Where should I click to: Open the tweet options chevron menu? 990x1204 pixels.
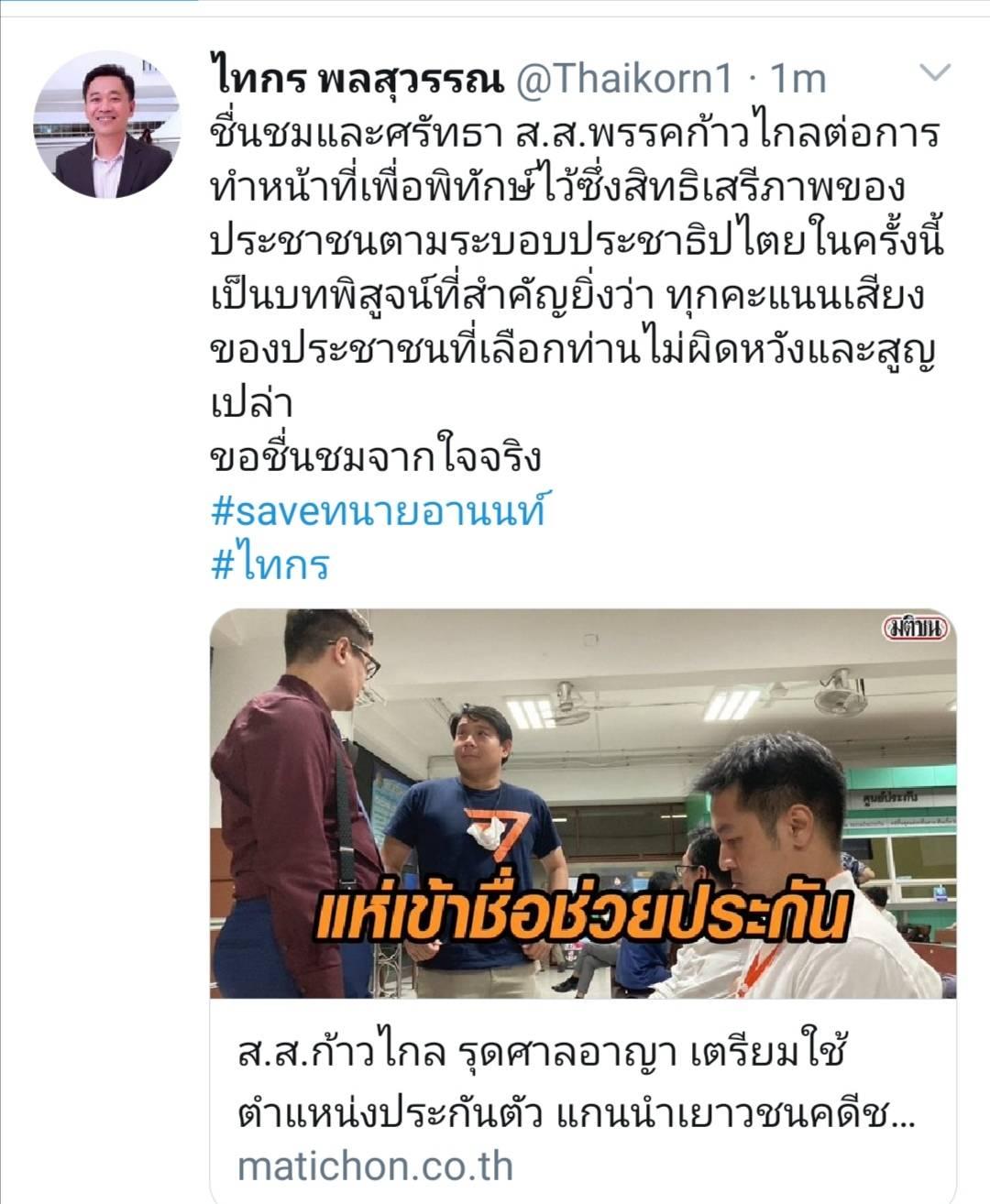pos(934,74)
